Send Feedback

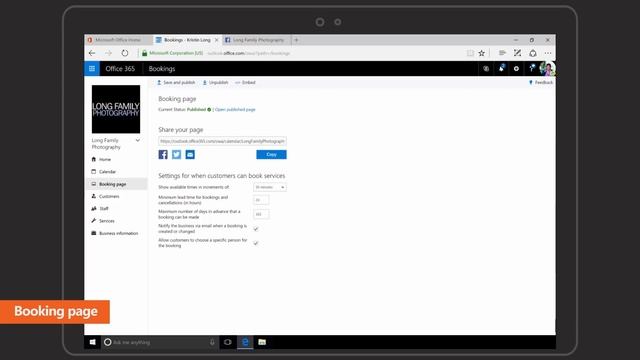541,82
